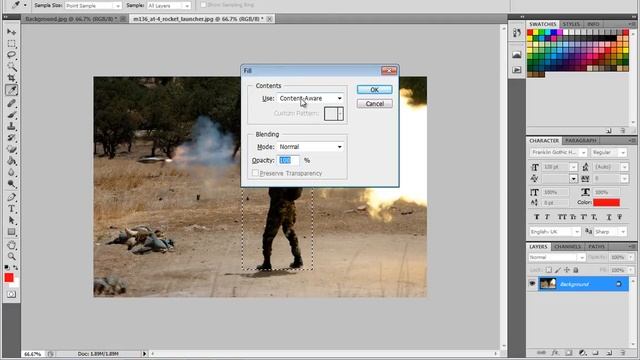This screenshot has width=640, height=360.
Task: Select the Brush tool
Action: (x=11, y=115)
